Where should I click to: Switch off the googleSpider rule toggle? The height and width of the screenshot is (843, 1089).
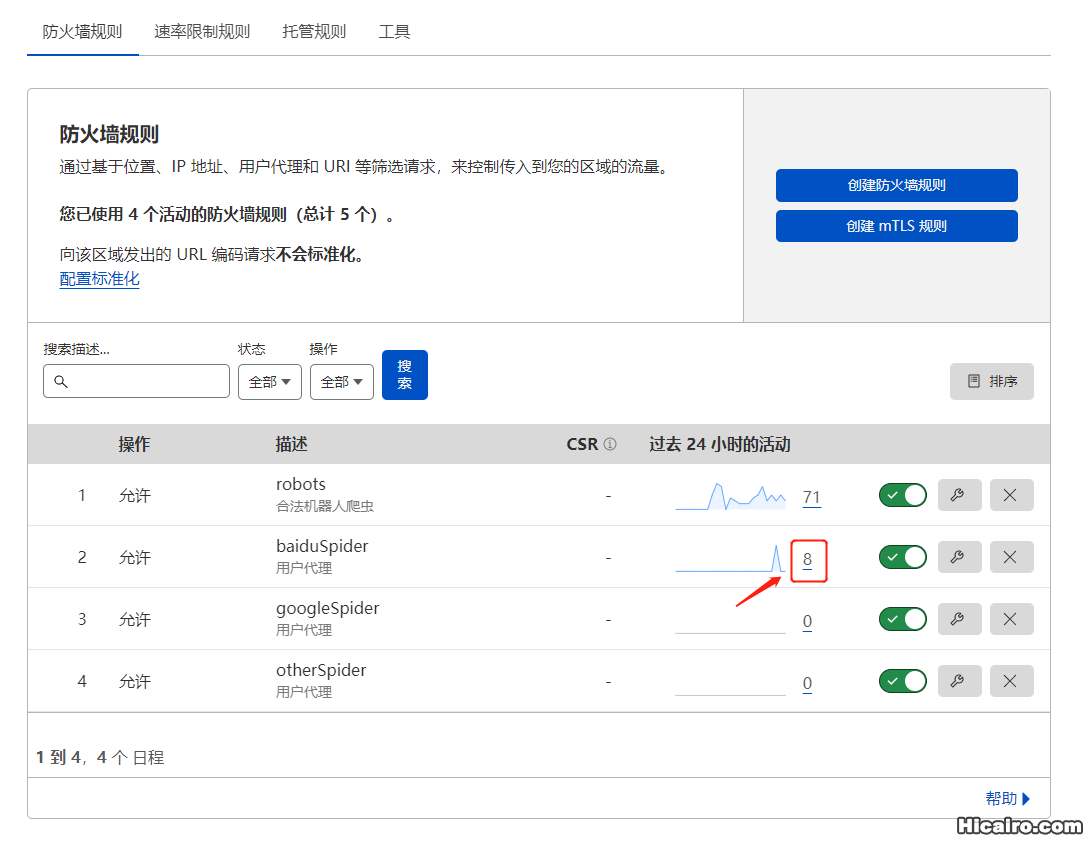(902, 618)
